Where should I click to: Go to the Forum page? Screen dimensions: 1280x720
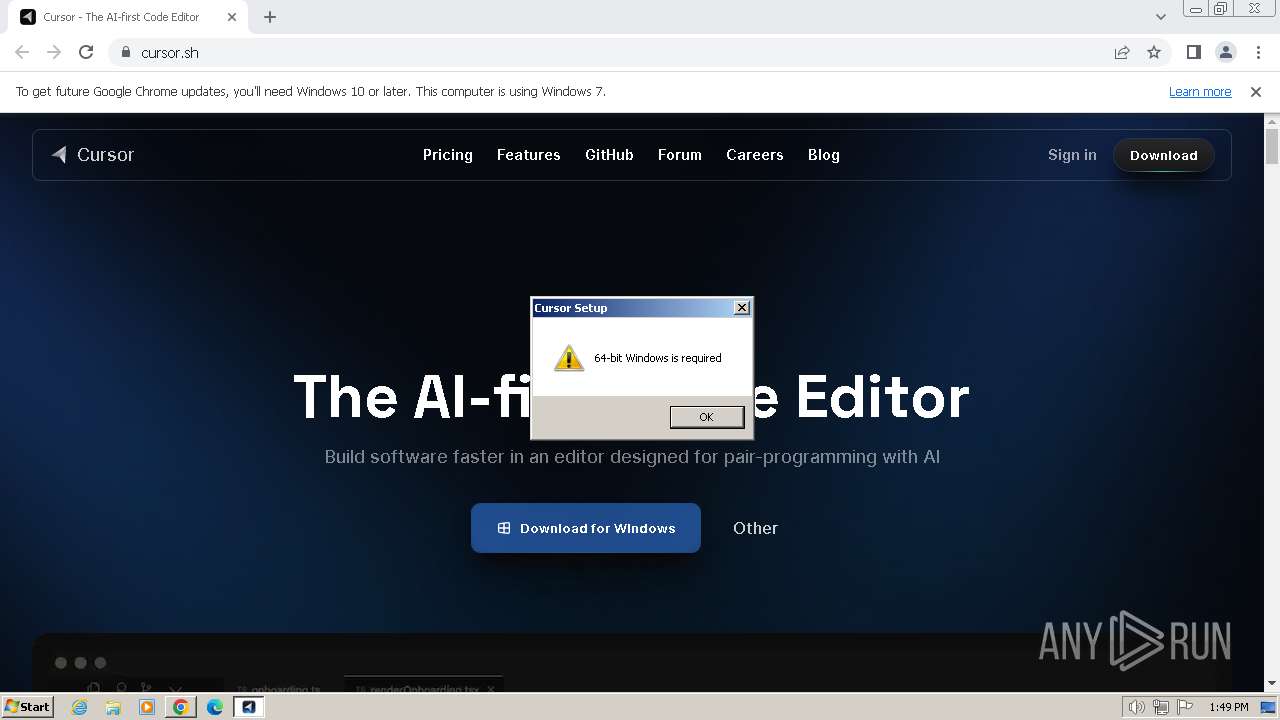(x=680, y=155)
